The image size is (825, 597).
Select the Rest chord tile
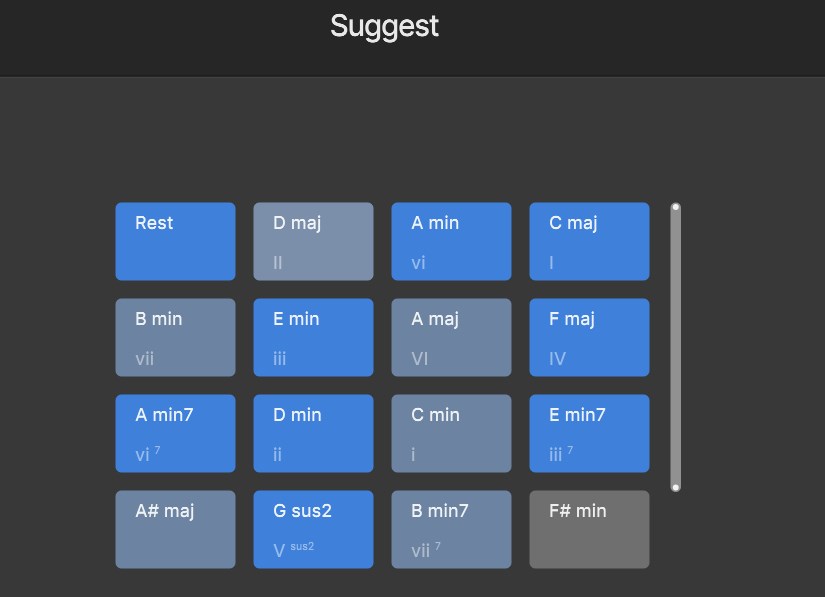pos(175,241)
